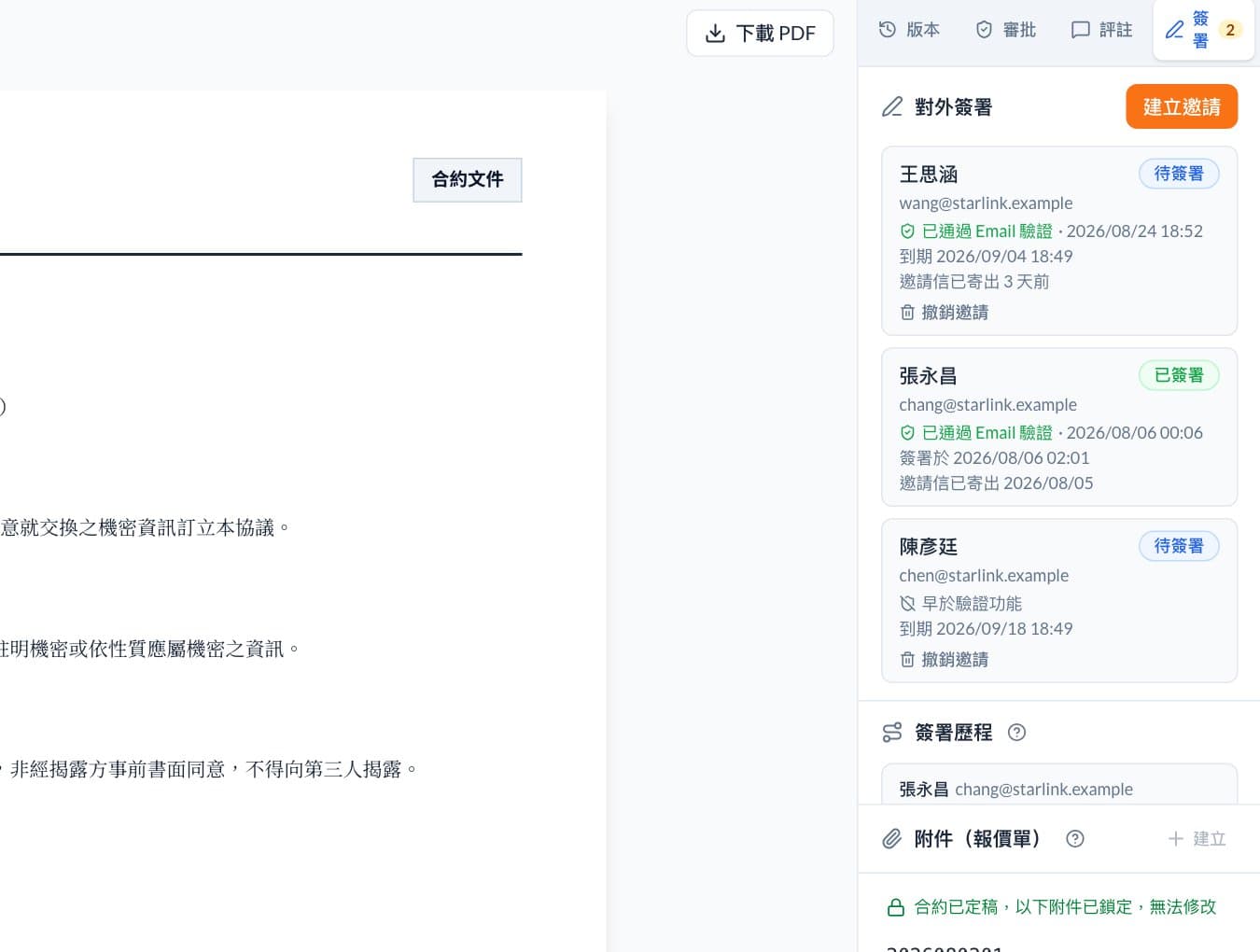Screen dimensions: 1260x952
Task: Click the email chen@starlink.example
Action: click(984, 575)
